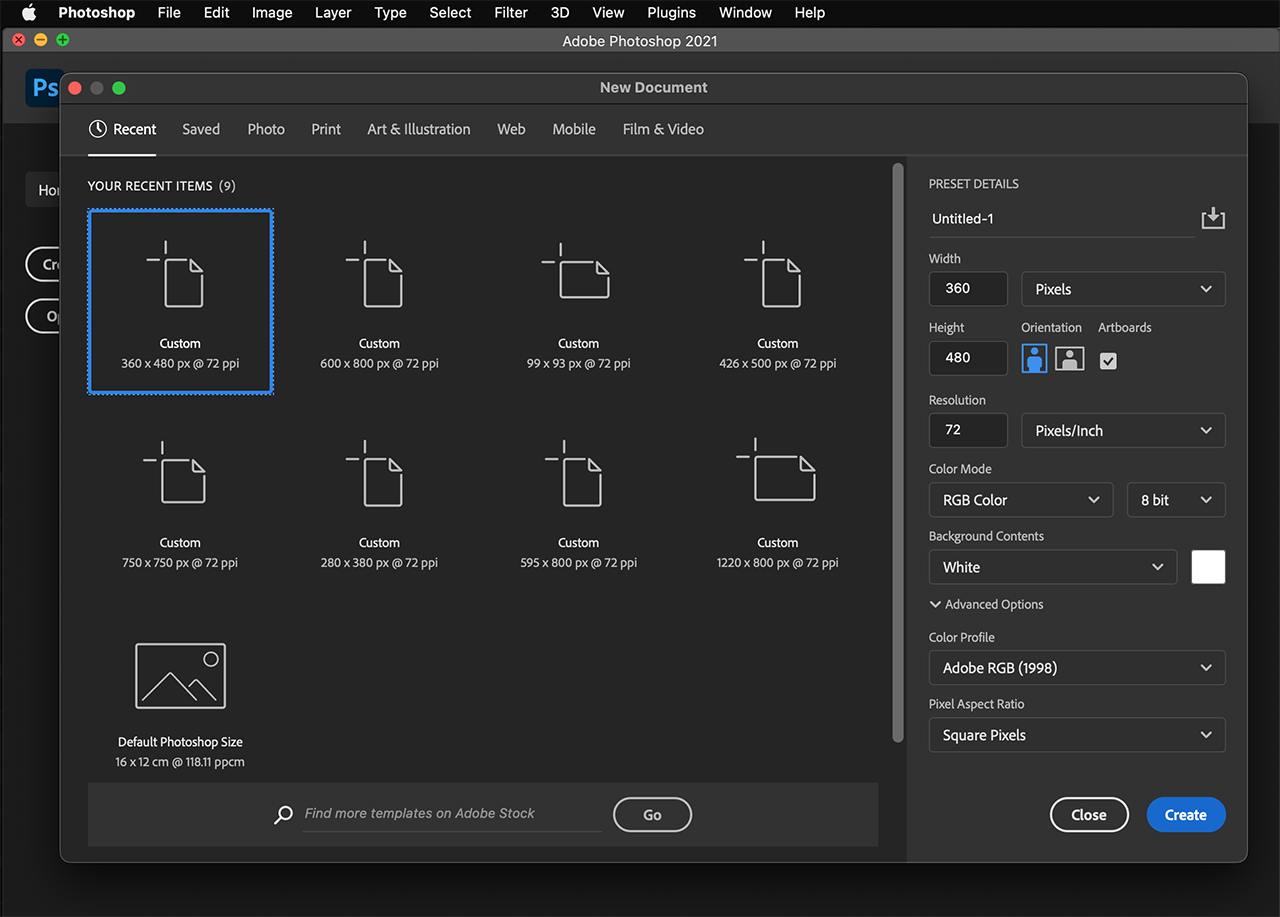
Task: Click the Close button in New Document
Action: pyautogui.click(x=1089, y=815)
